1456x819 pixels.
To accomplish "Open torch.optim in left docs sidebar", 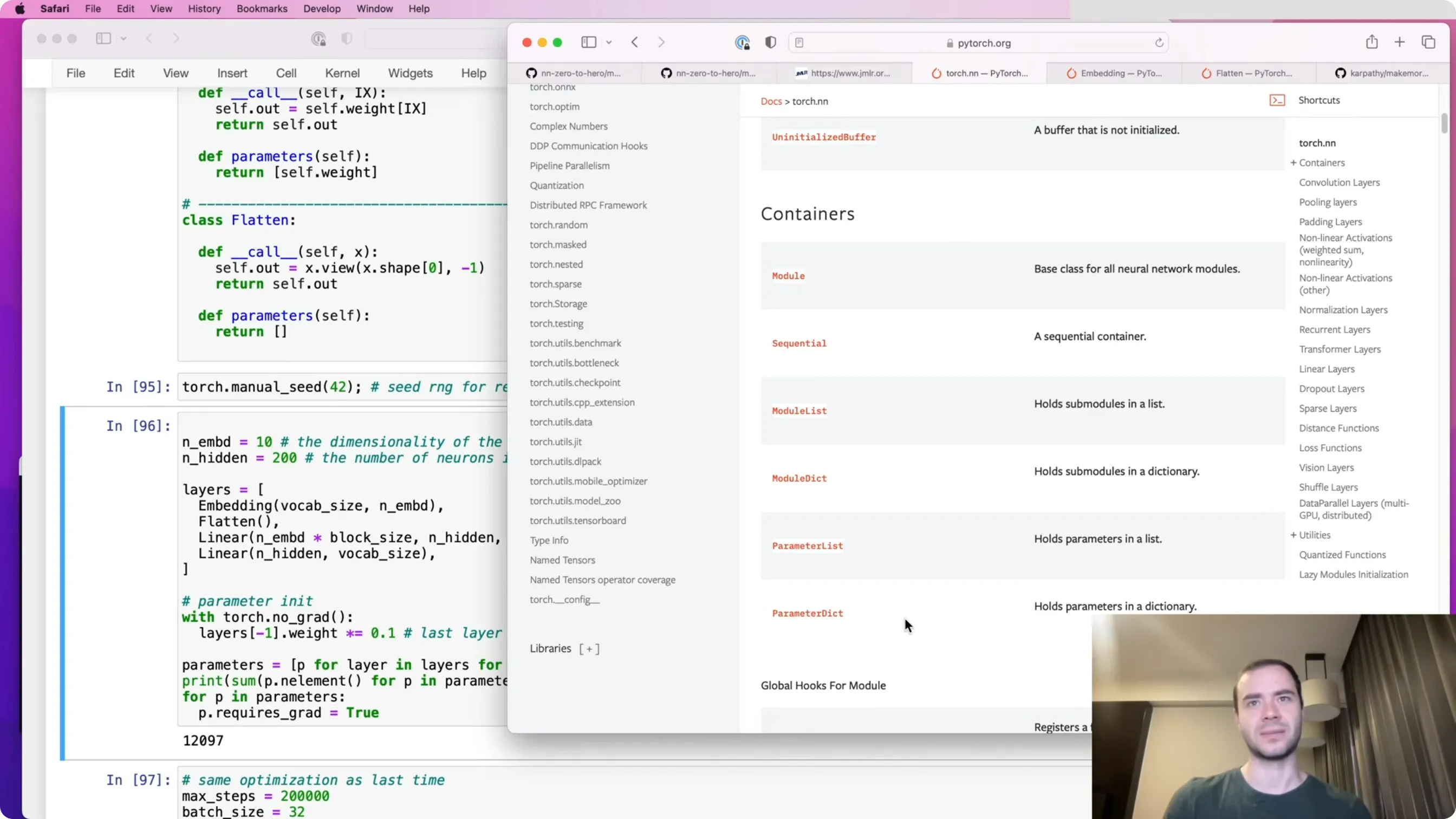I will (x=555, y=107).
